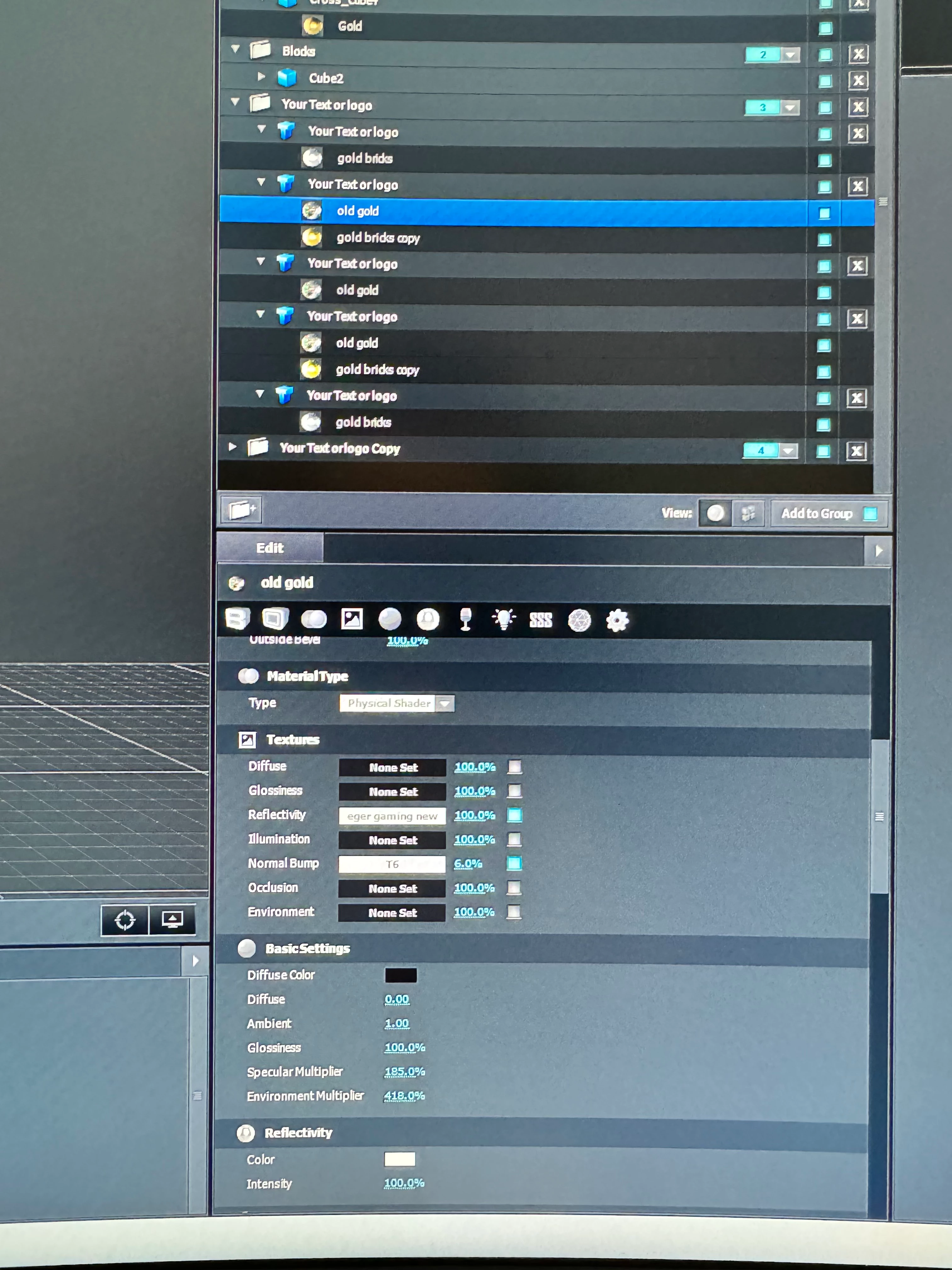
Task: Open the gear settings icon in material toolbar
Action: pos(617,620)
